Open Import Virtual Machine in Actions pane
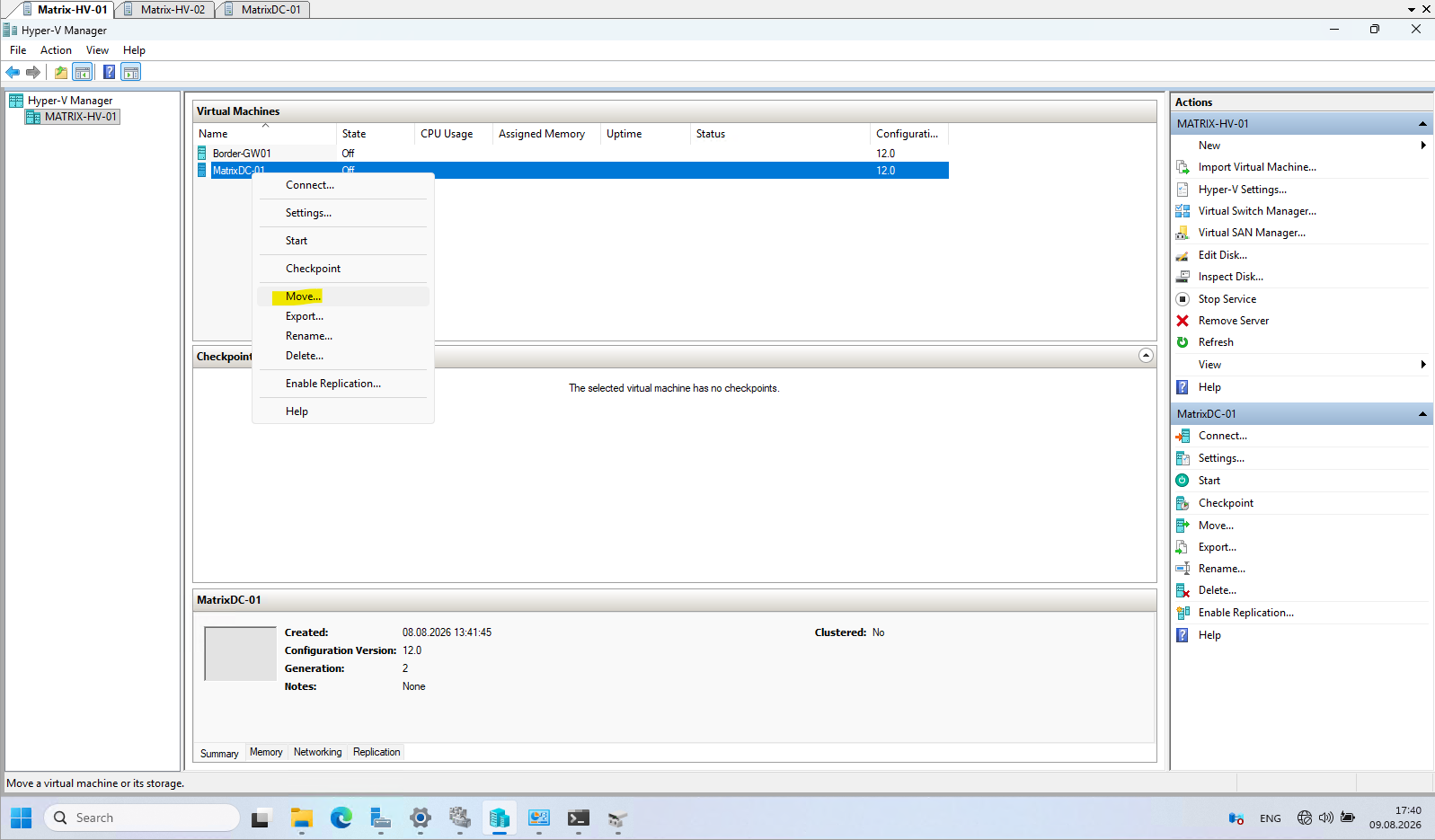The height and width of the screenshot is (840, 1435). point(1257,167)
